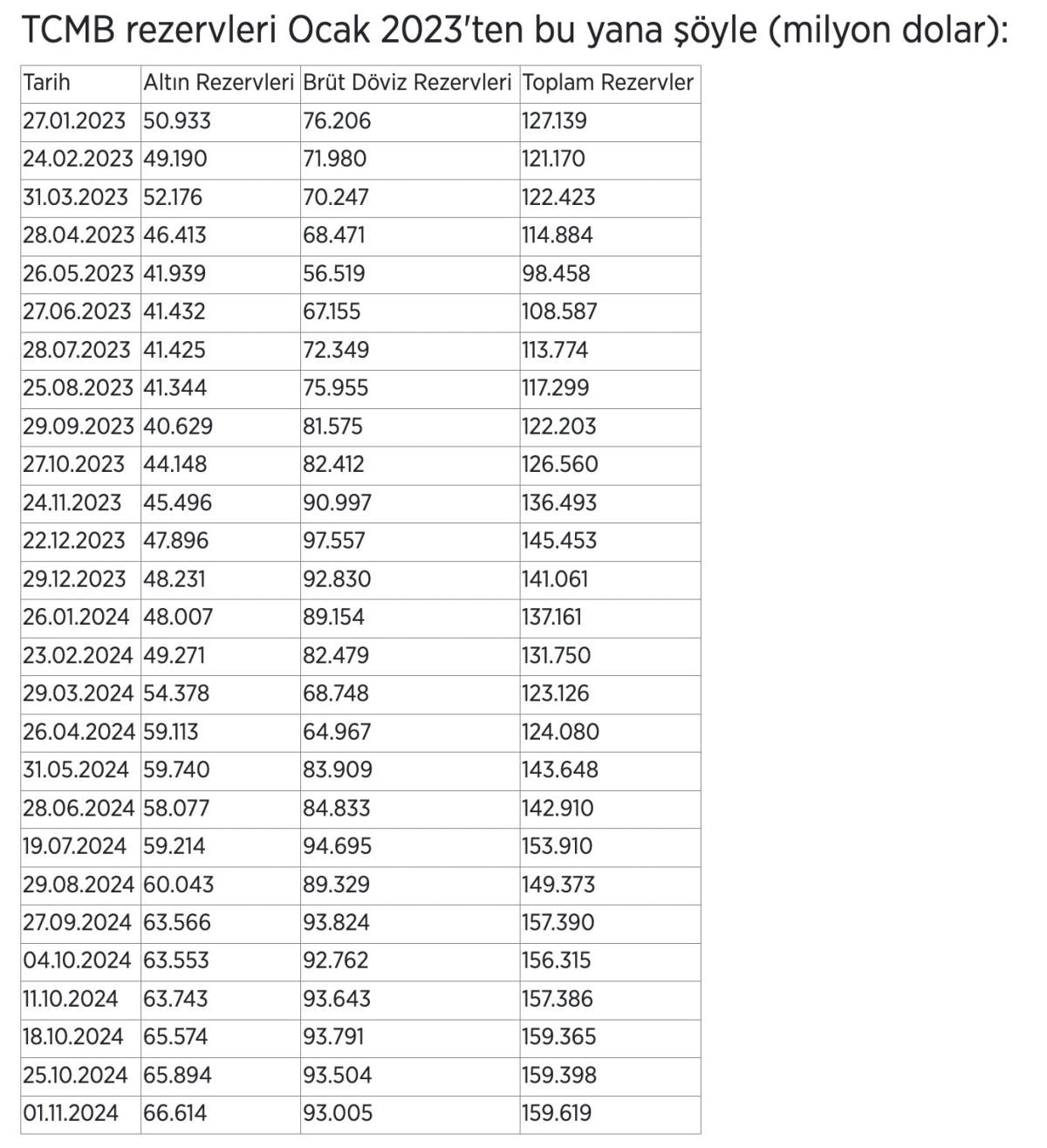The width and height of the screenshot is (1047, 1148).
Task: Select the final total value 159.619
Action: click(x=557, y=1113)
